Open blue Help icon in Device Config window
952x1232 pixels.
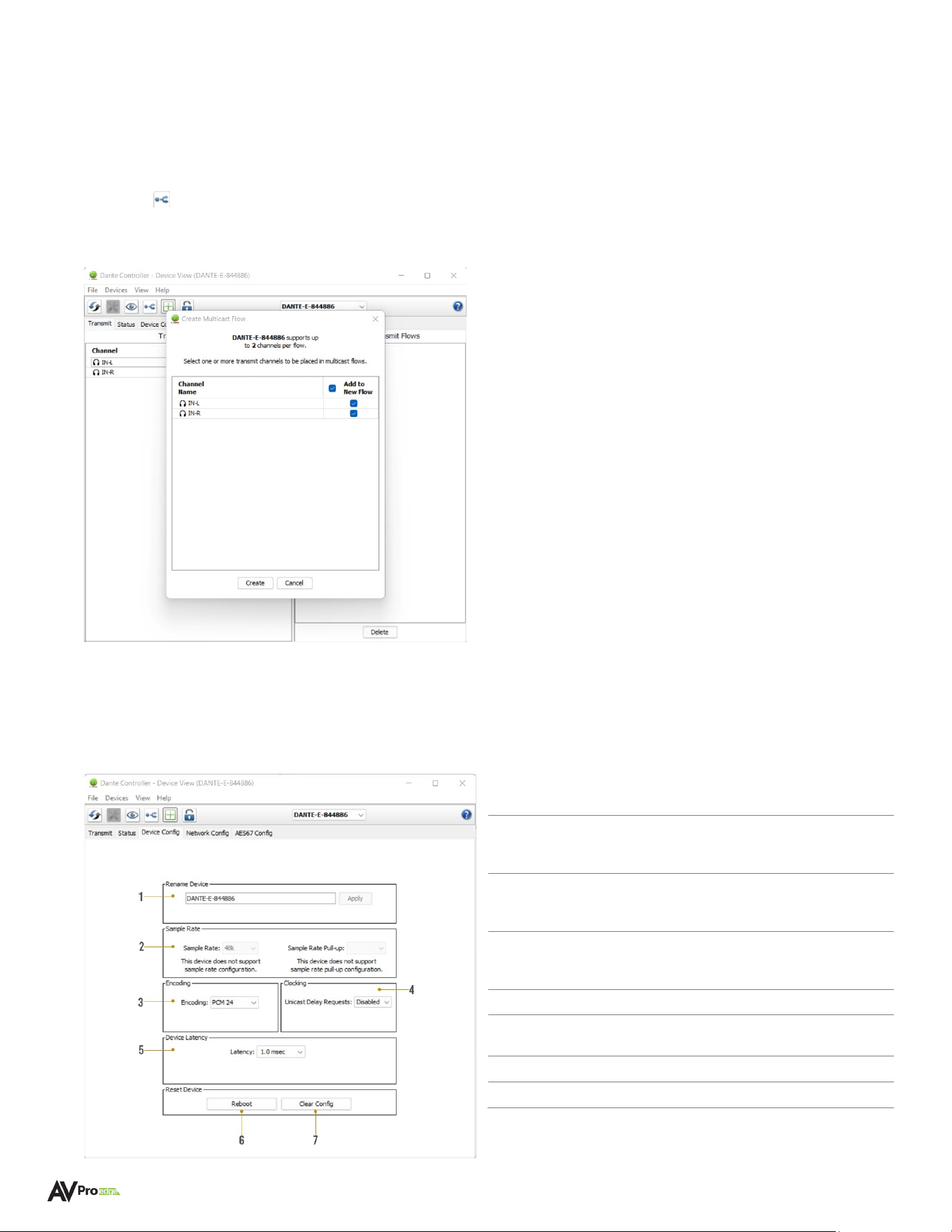(467, 814)
